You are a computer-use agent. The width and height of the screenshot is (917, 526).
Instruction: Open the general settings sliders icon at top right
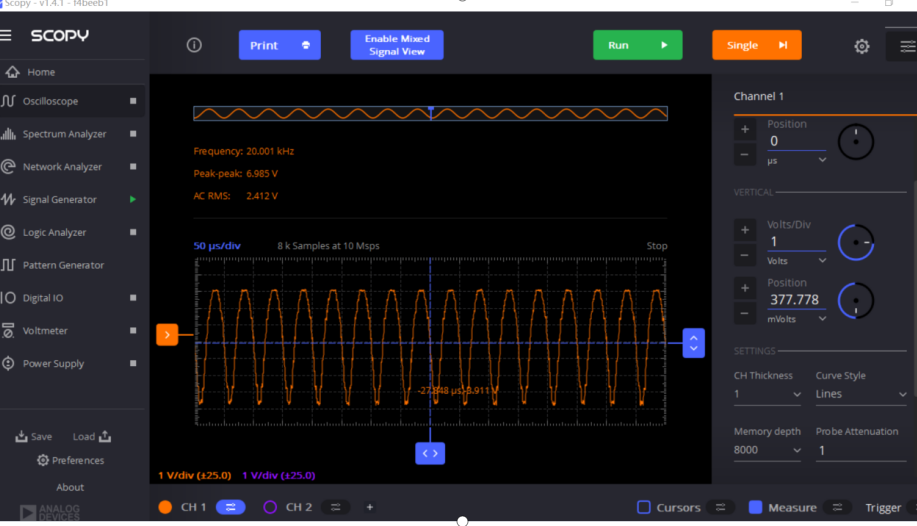click(x=907, y=46)
